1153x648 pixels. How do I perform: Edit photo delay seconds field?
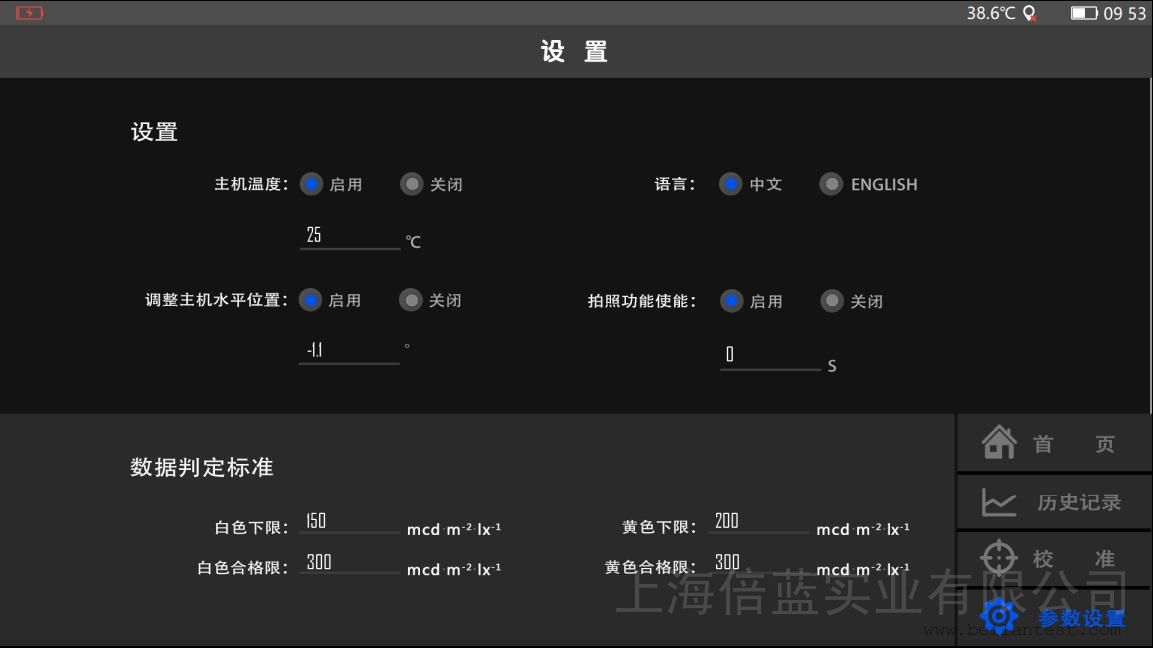pyautogui.click(x=769, y=355)
